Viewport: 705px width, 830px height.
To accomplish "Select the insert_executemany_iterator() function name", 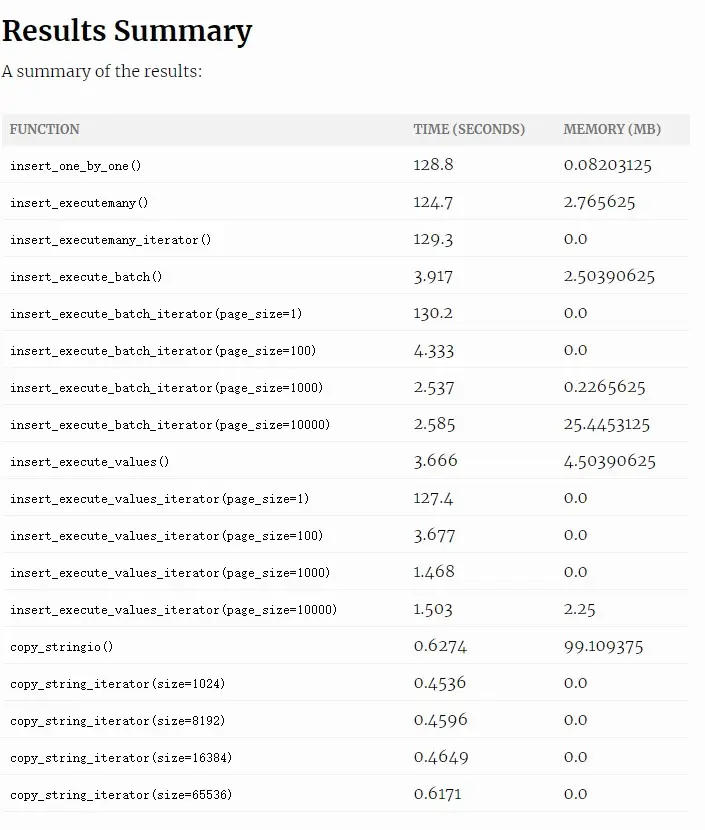I will 111,240.
